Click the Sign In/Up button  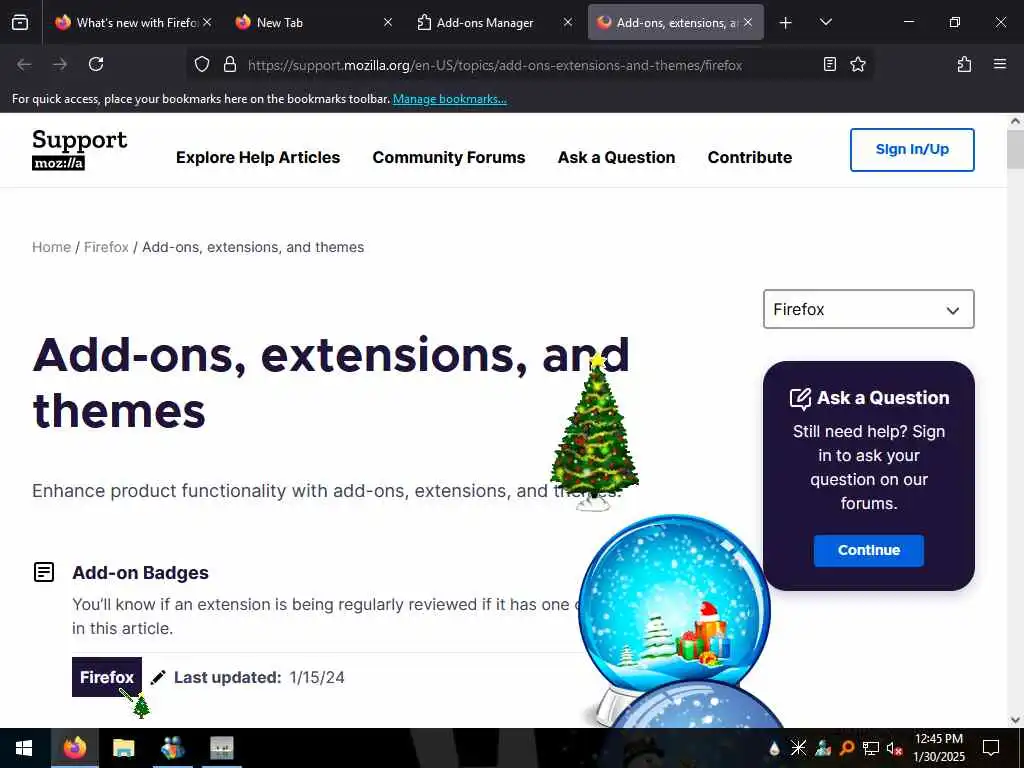tap(912, 150)
